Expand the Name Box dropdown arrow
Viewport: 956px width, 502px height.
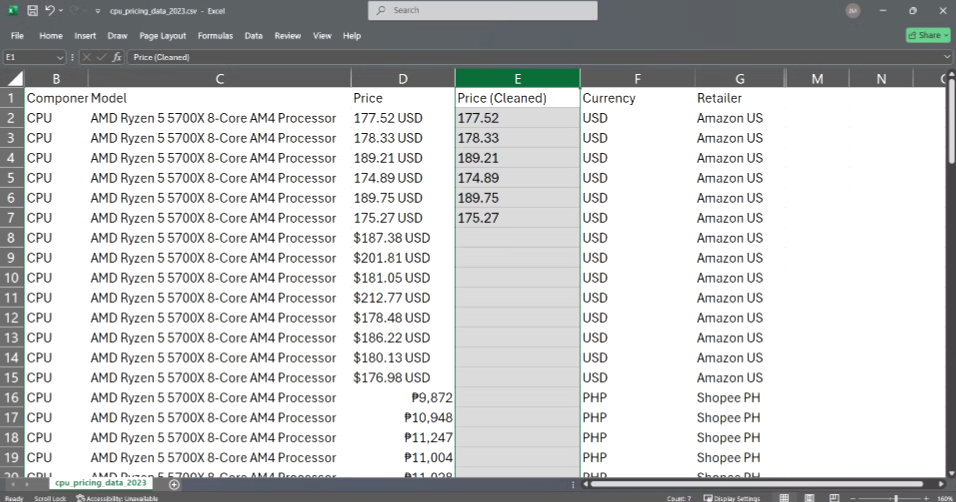60,57
